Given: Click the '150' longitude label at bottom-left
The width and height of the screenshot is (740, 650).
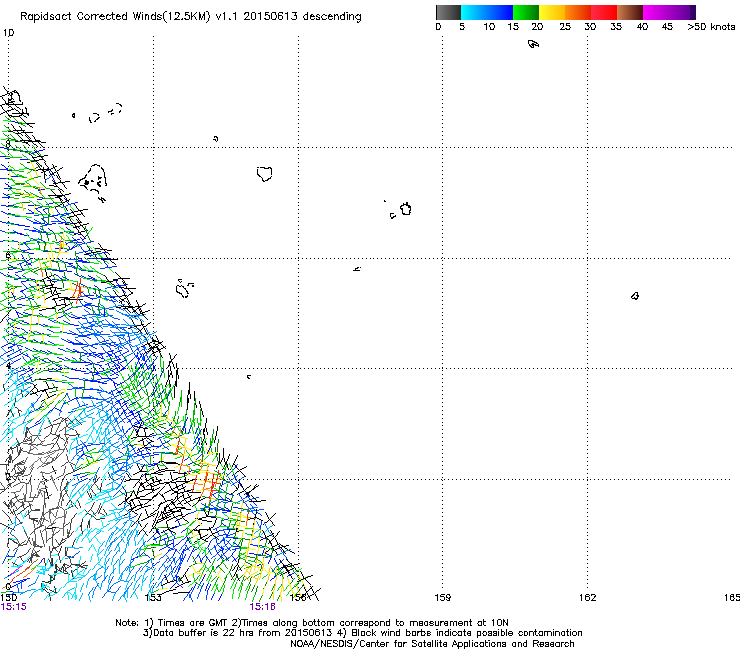Looking at the screenshot, I should pos(8,598).
